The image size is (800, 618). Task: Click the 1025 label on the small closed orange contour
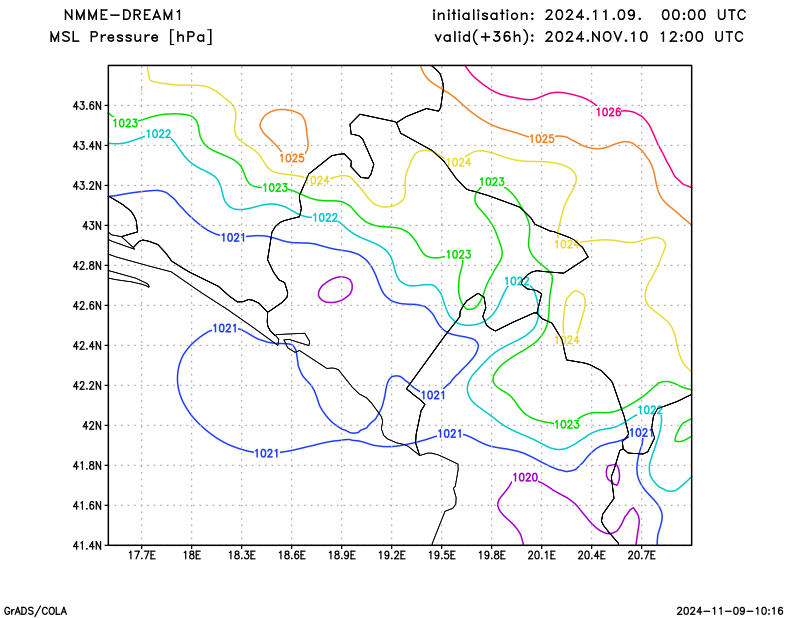(292, 158)
